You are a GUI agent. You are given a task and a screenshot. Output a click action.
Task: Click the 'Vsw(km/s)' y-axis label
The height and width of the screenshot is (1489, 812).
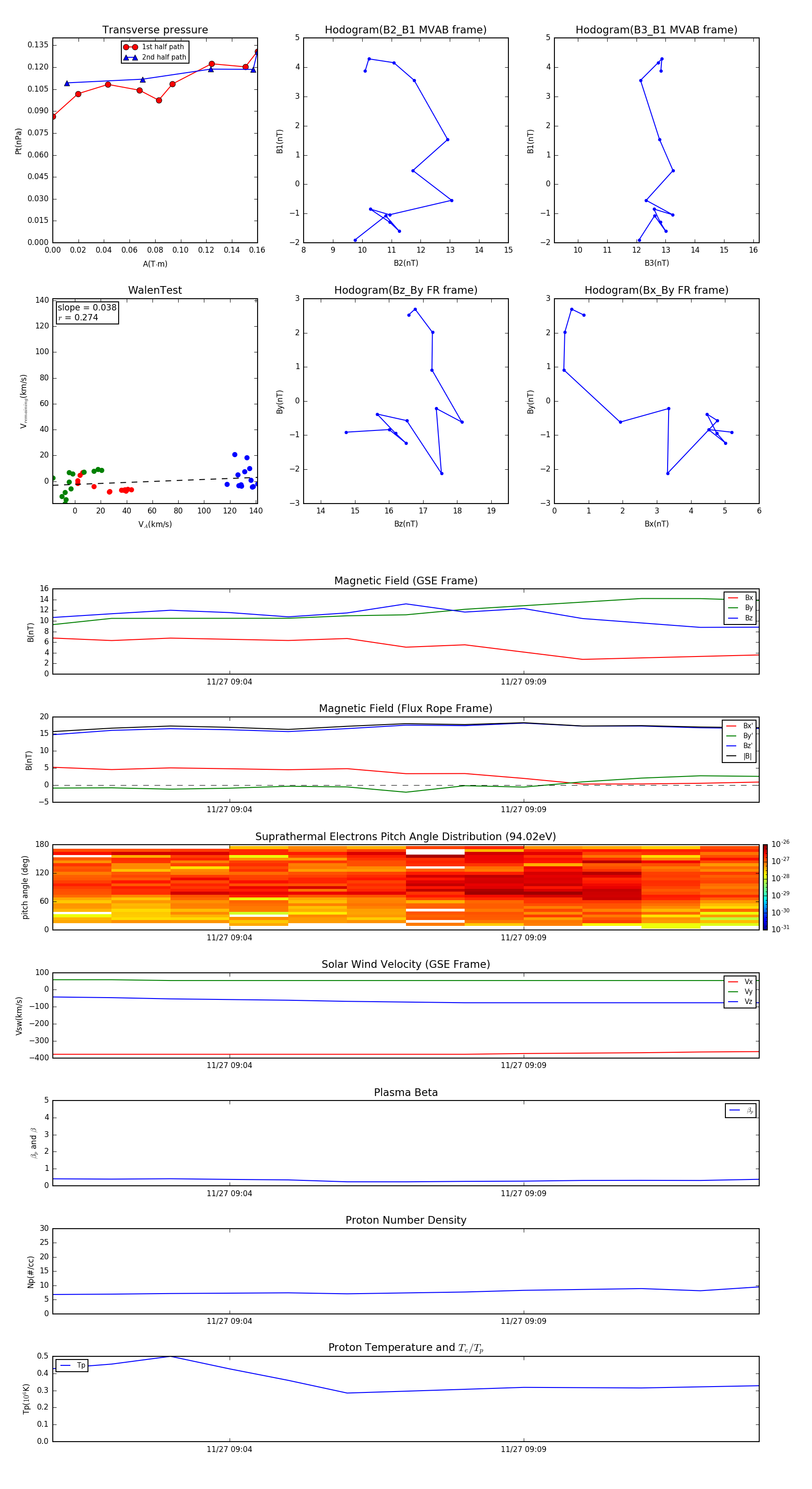point(19,1016)
